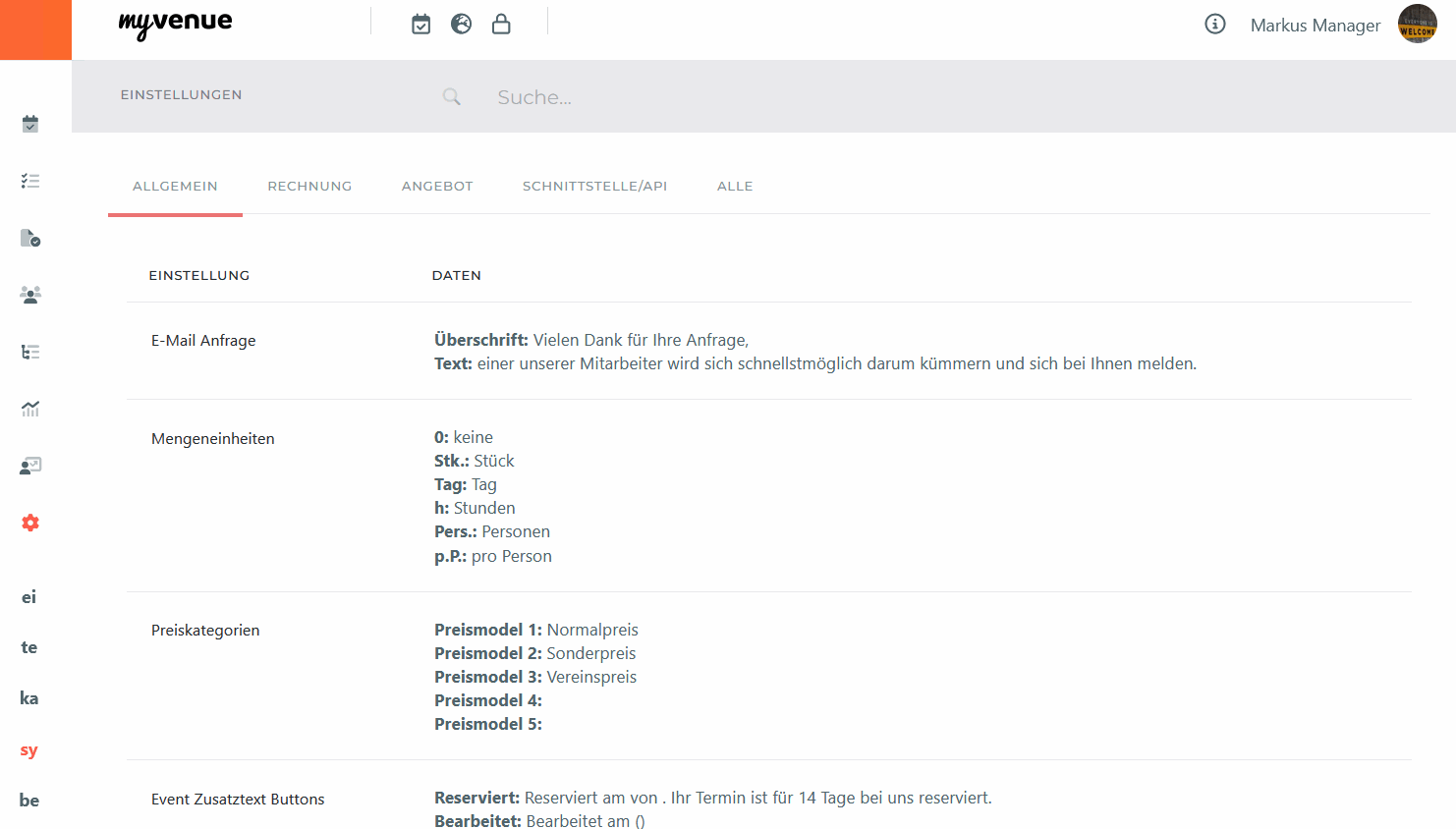1456x829 pixels.
Task: Open the people group icon in sidebar
Action: pos(30,295)
